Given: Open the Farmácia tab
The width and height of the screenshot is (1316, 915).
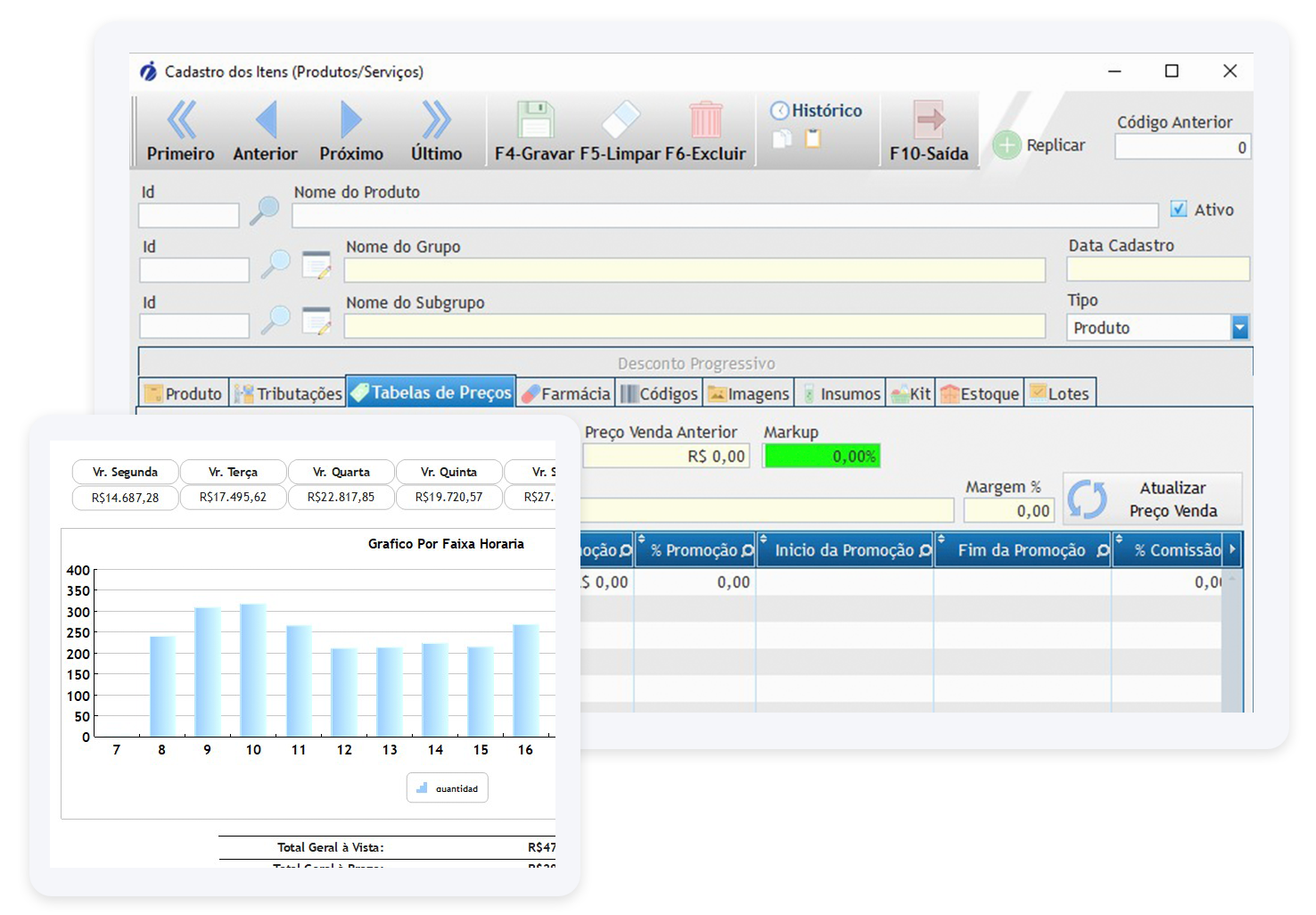Looking at the screenshot, I should [x=566, y=393].
